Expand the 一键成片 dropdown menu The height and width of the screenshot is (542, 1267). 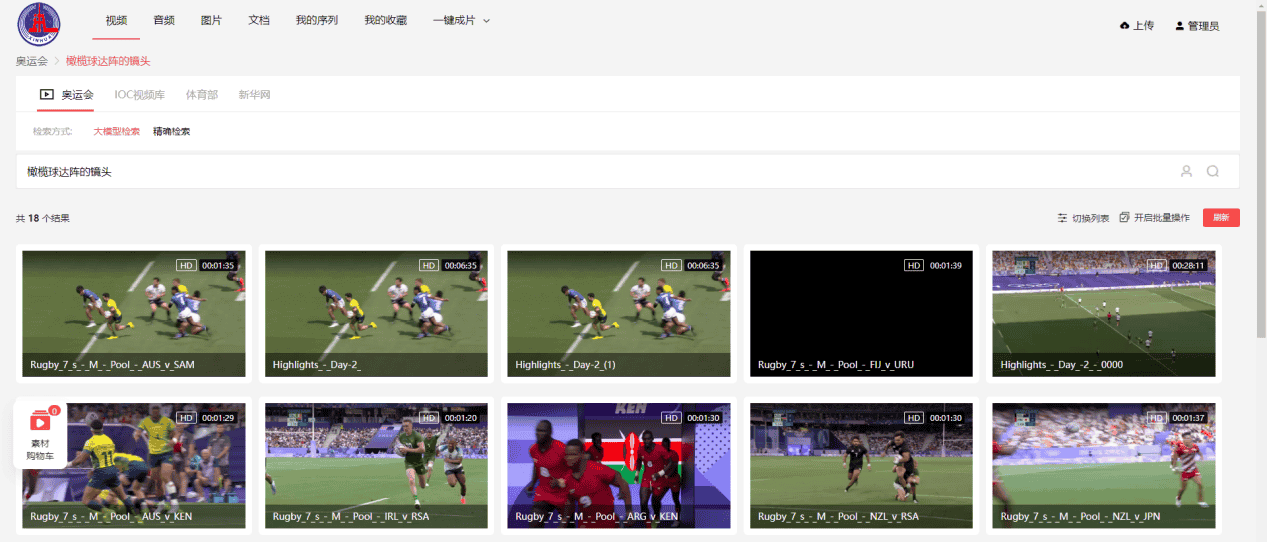pos(461,21)
